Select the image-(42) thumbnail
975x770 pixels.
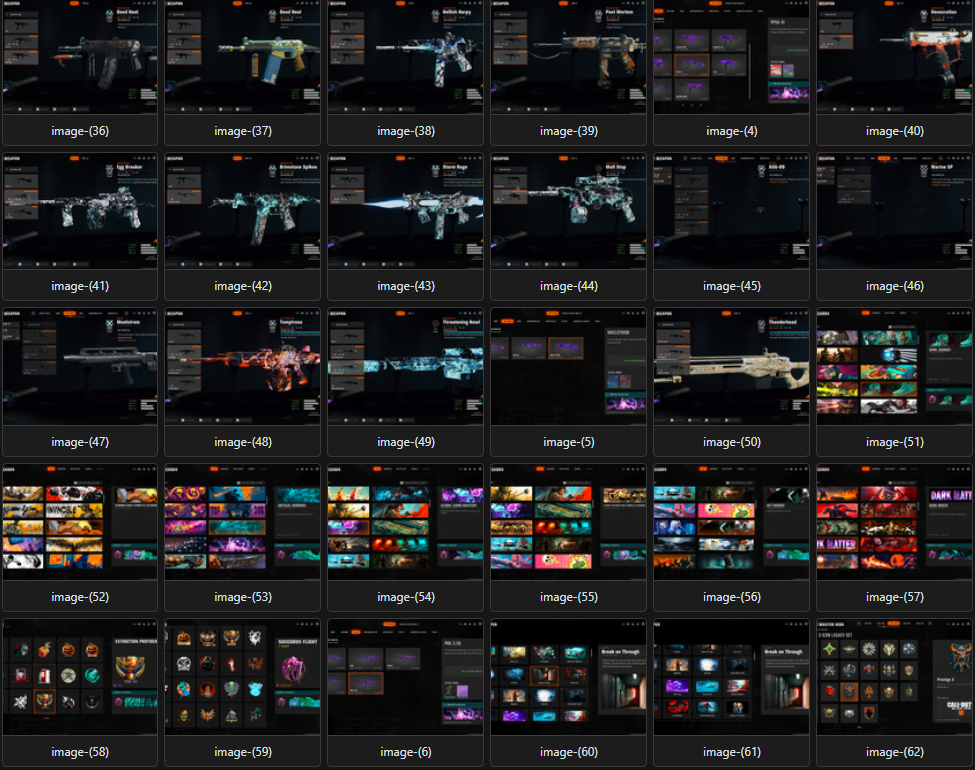click(x=243, y=211)
